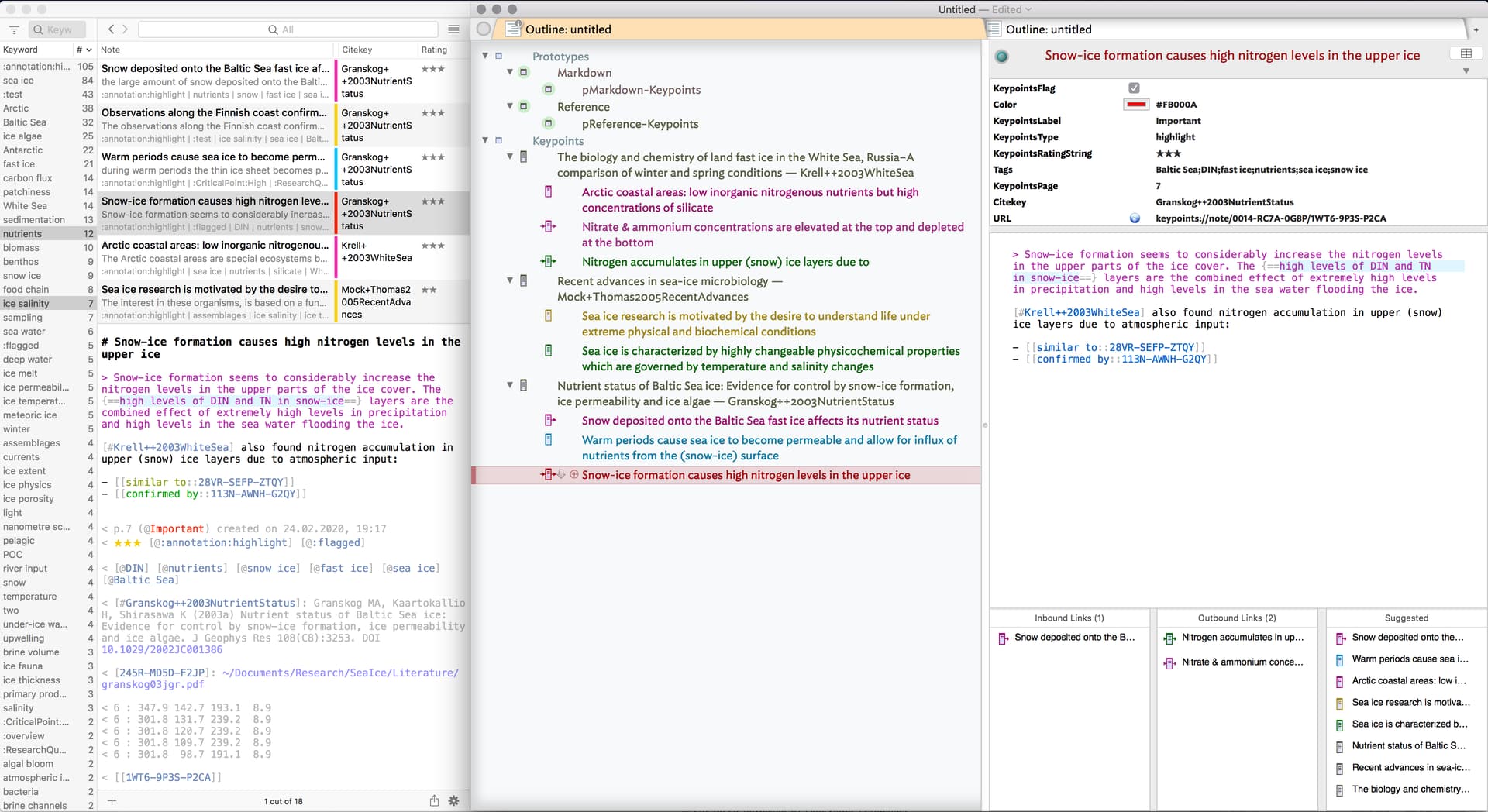Click the outline document icon in Tinderbox tab
The height and width of the screenshot is (812, 1488).
click(513, 29)
